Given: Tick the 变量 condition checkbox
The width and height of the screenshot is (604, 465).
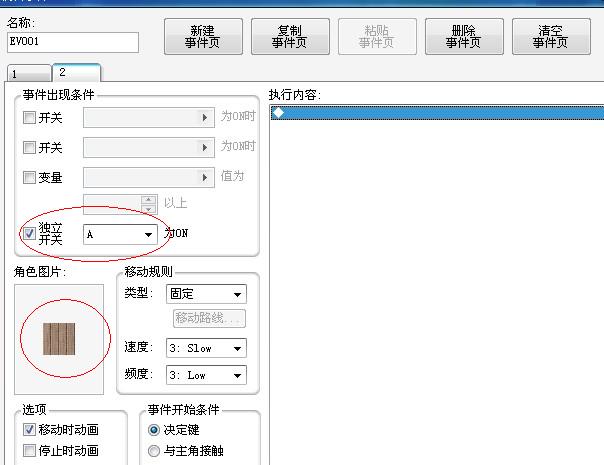Looking at the screenshot, I should (x=29, y=178).
